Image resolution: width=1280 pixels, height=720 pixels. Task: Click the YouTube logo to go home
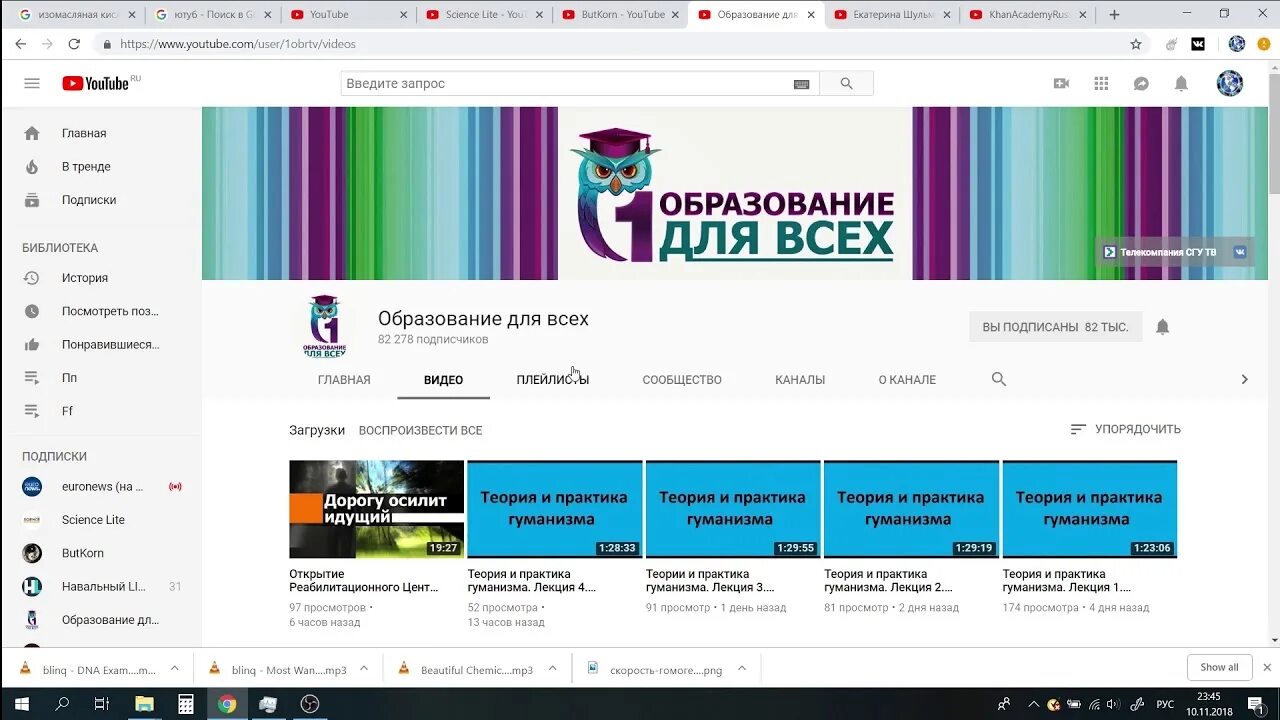(97, 83)
